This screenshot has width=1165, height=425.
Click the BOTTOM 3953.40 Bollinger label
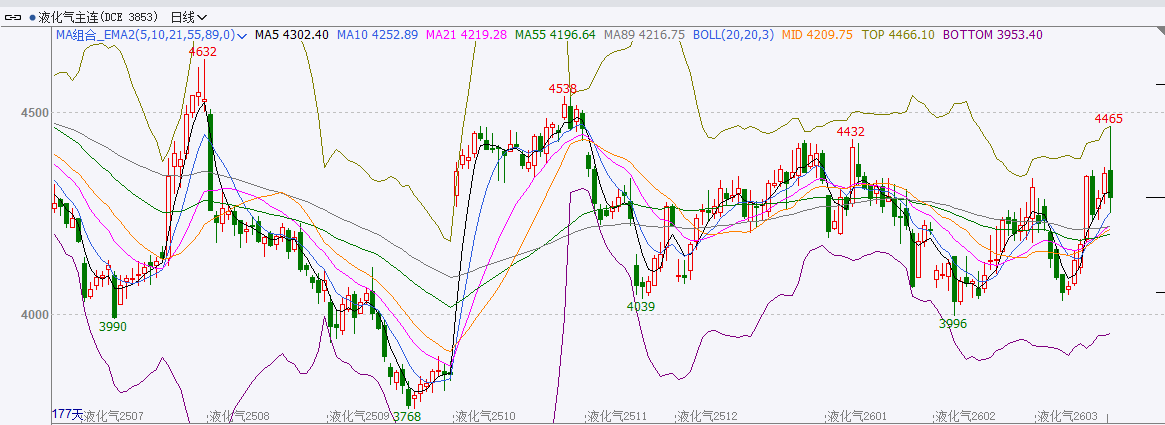[x=992, y=35]
